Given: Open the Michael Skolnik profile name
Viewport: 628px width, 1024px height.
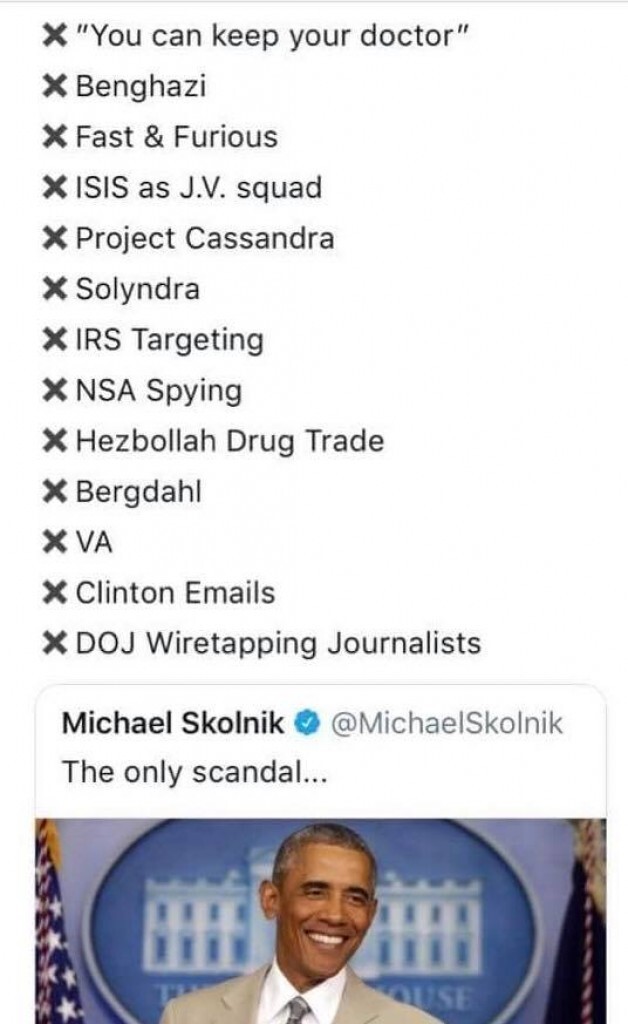Looking at the screenshot, I should [173, 724].
